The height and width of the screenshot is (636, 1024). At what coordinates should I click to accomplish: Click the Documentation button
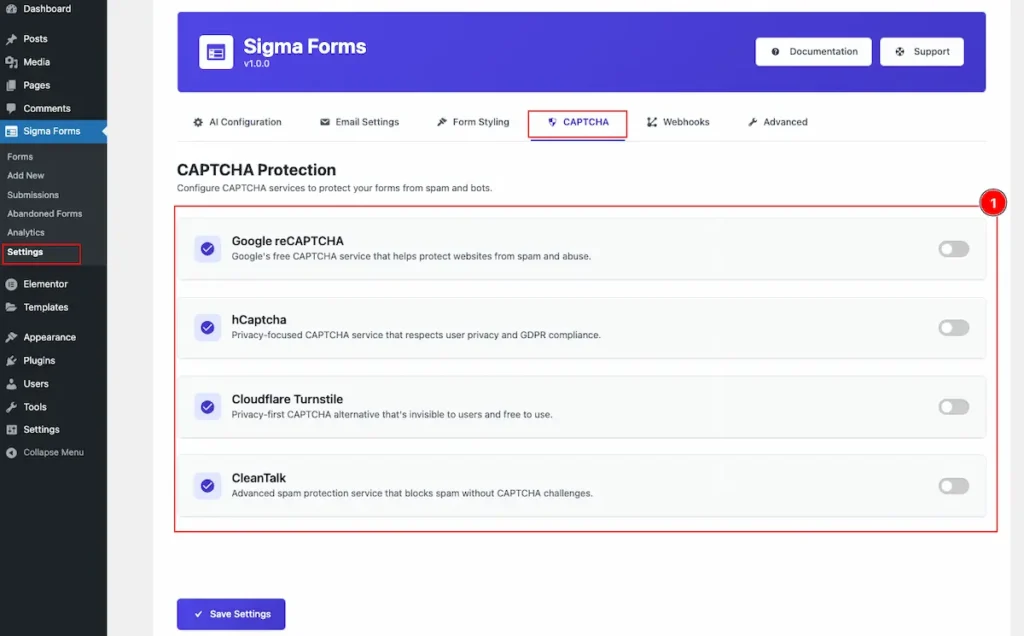coord(813,52)
